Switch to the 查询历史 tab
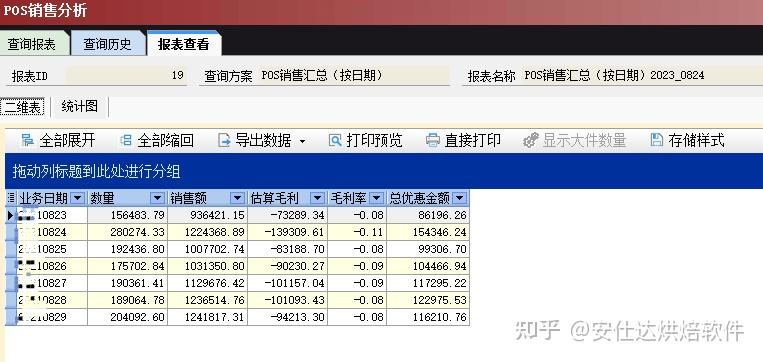Viewport: 763px width, 362px height. coord(108,44)
